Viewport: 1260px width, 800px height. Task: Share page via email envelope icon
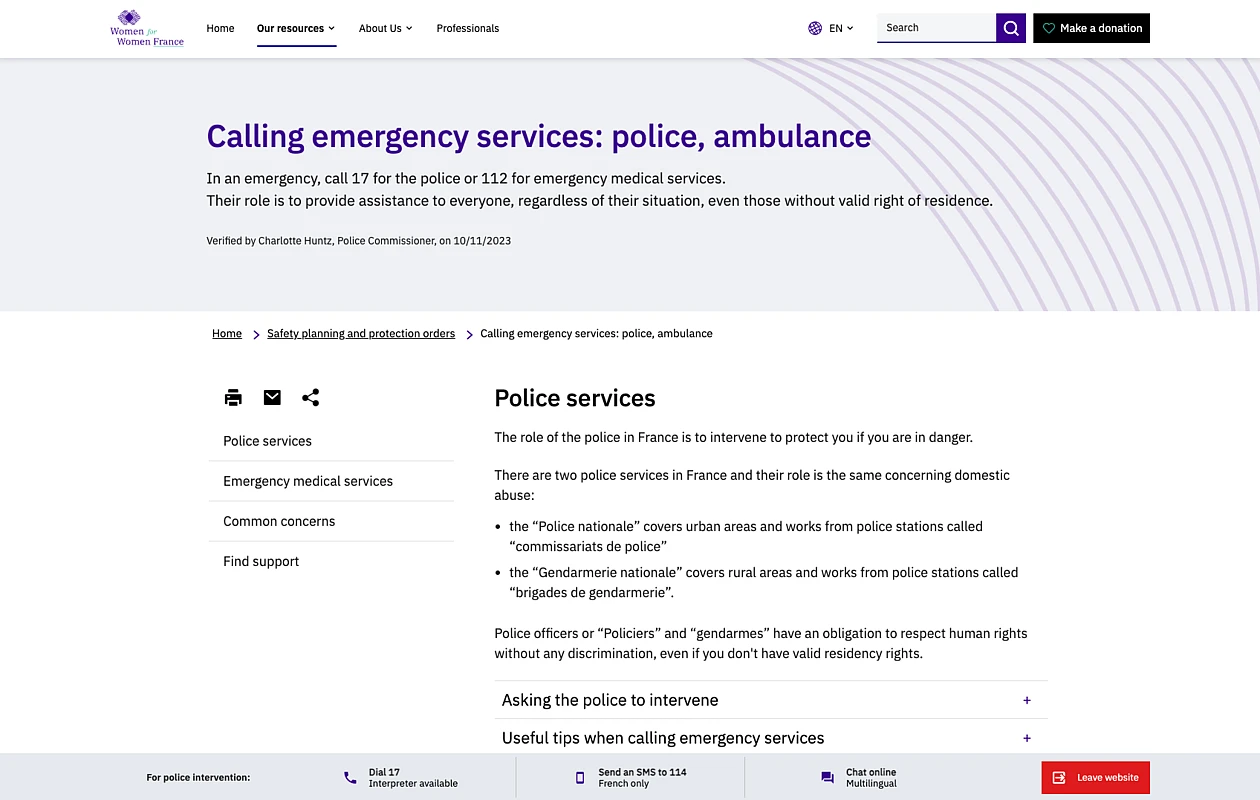click(272, 398)
